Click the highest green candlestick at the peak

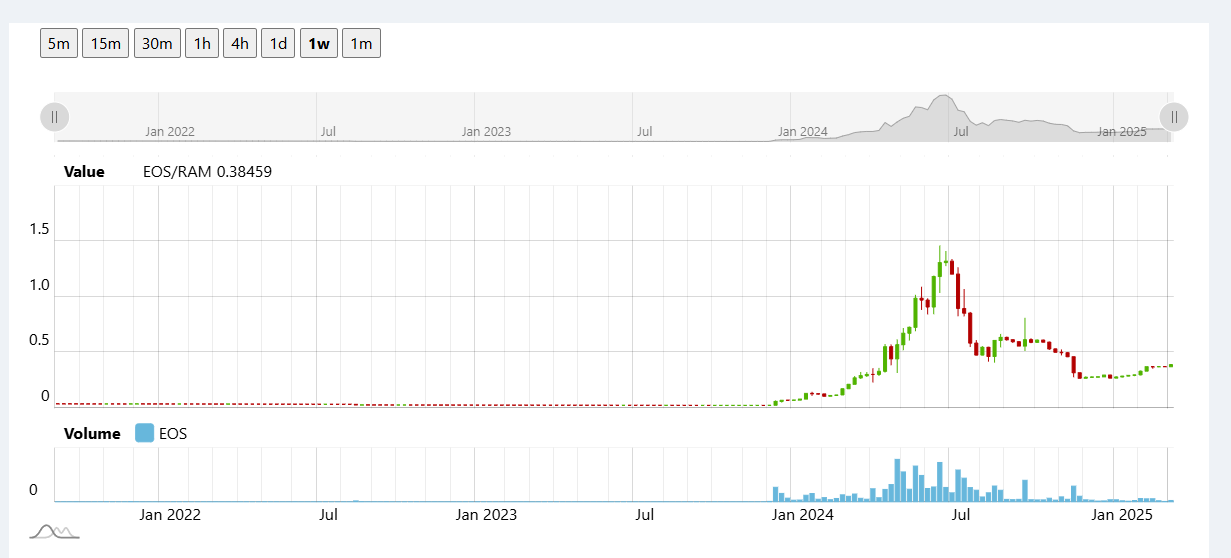(x=941, y=267)
